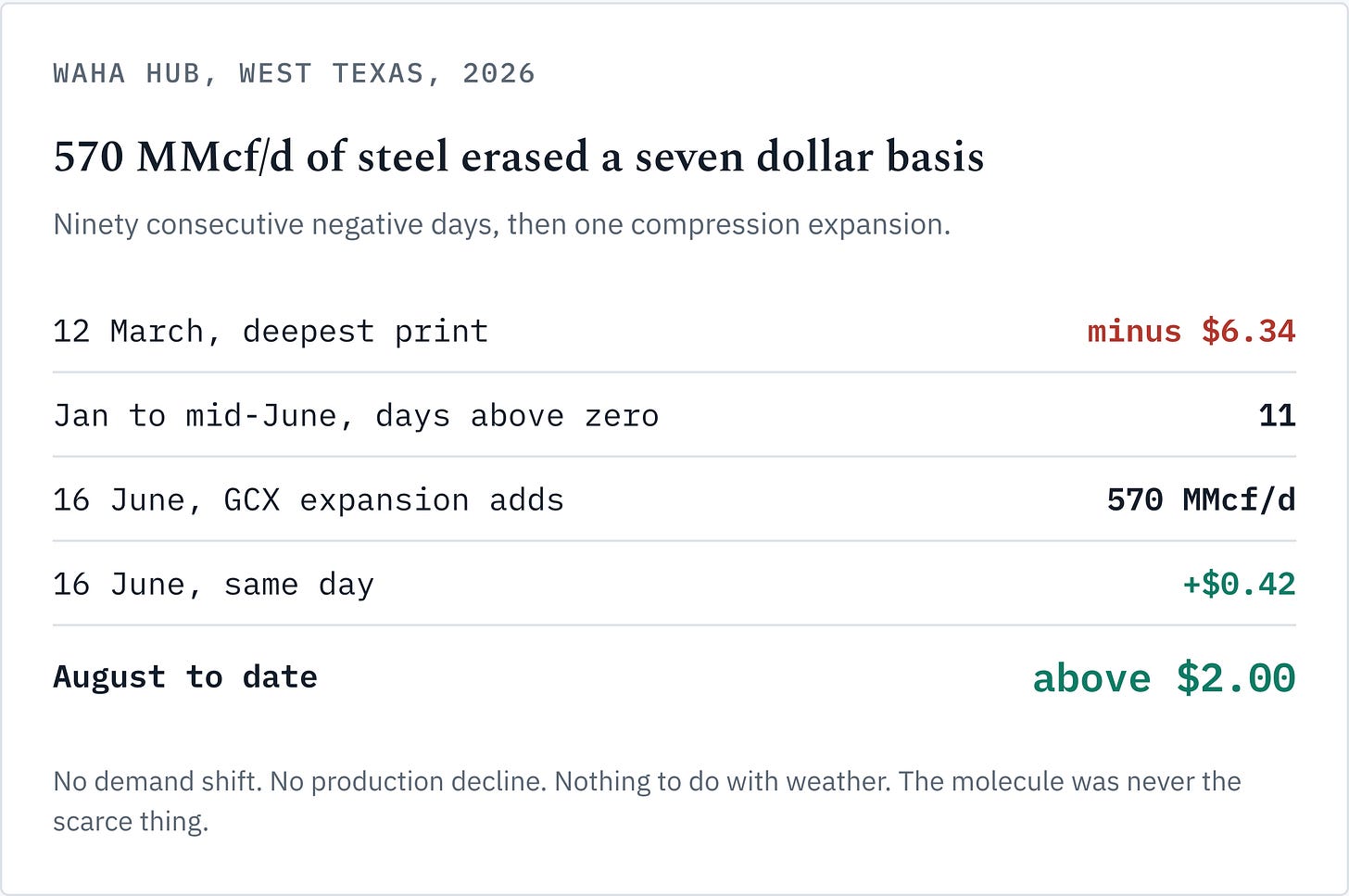The width and height of the screenshot is (1349, 896).
Task: Click the large green 'above $2.00' figure
Action: pos(1164,677)
